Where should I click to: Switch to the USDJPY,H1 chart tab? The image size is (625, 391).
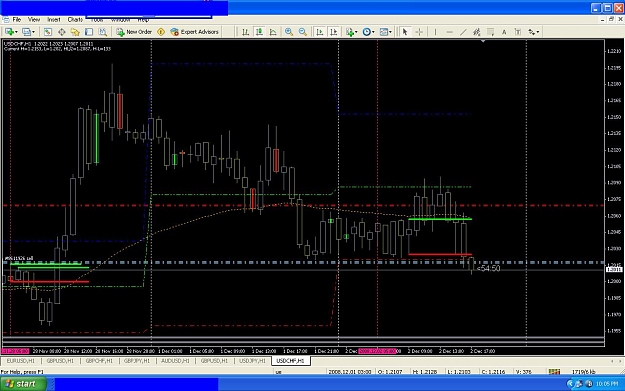(252, 361)
